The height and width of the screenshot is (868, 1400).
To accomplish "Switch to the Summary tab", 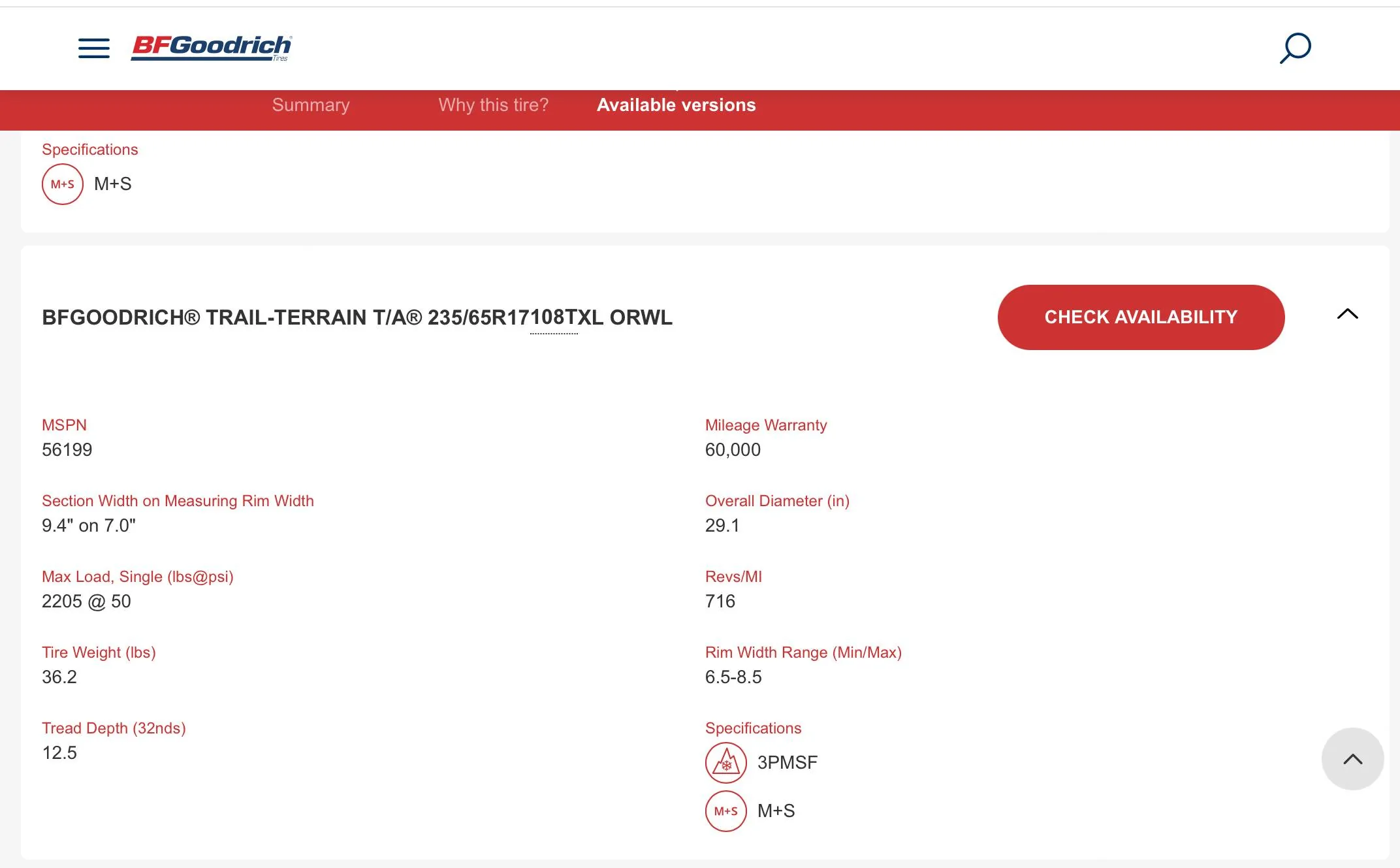I will (x=311, y=105).
